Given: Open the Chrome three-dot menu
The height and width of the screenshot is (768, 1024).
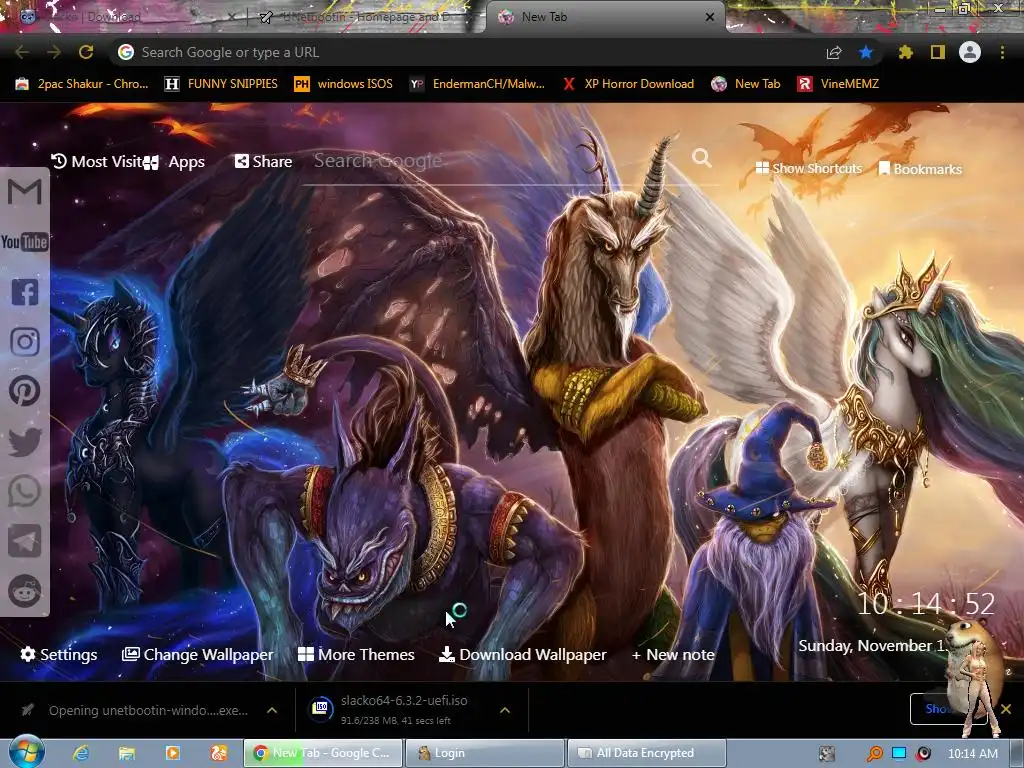Looking at the screenshot, I should coord(1002,52).
